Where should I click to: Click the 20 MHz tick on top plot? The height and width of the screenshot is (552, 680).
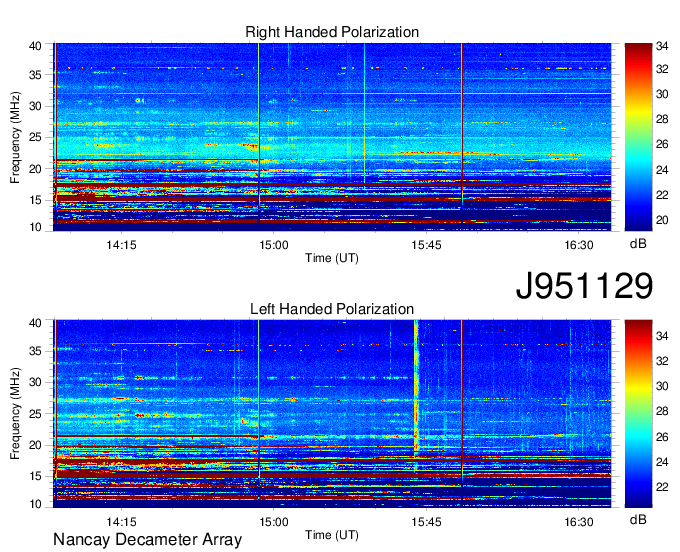[35, 169]
